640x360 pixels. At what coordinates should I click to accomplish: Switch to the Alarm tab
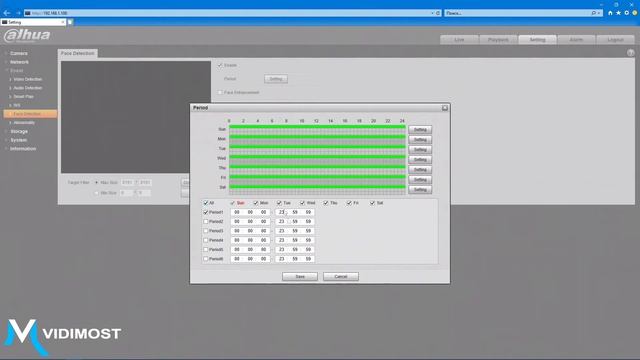click(x=576, y=40)
